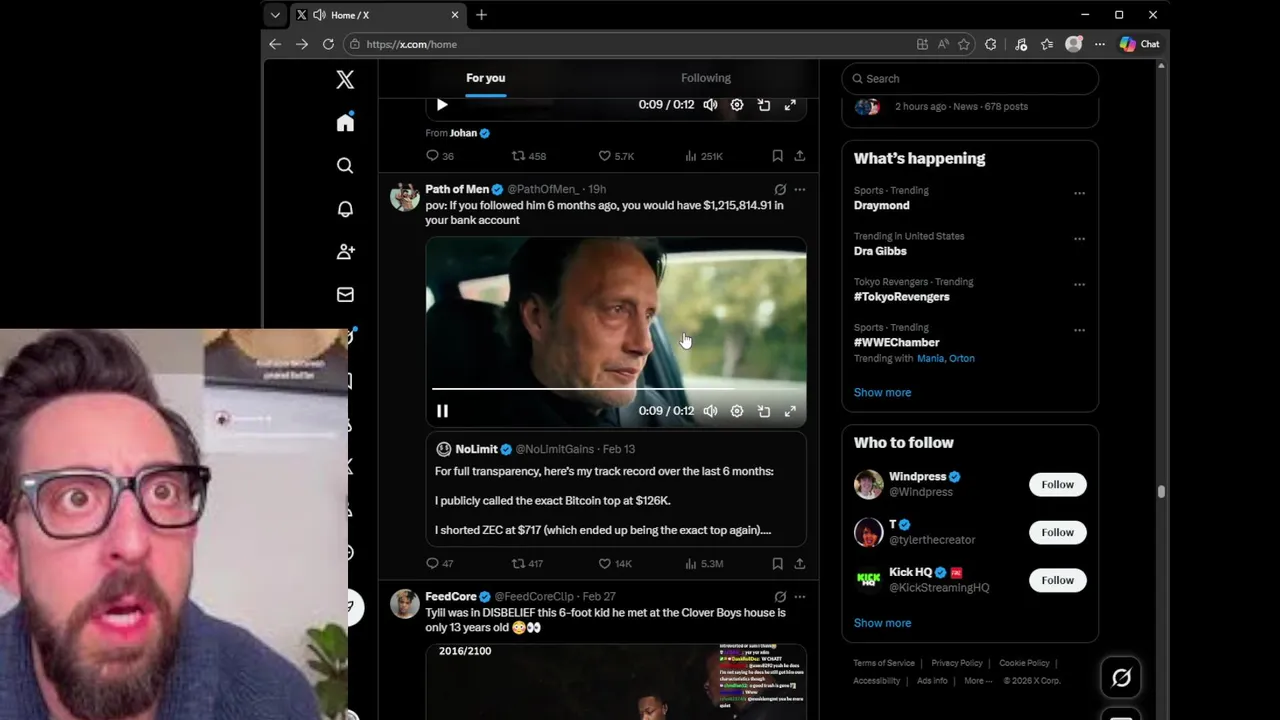Open a new browser tab
This screenshot has width=1280, height=720.
coord(481,15)
